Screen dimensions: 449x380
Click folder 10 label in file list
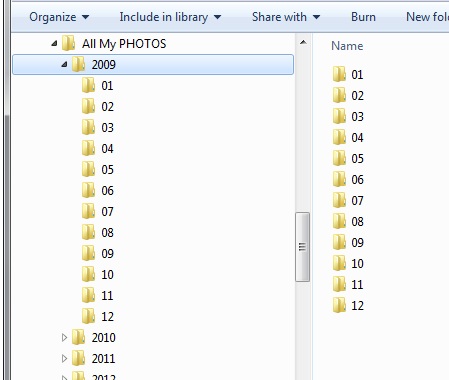[x=357, y=264]
